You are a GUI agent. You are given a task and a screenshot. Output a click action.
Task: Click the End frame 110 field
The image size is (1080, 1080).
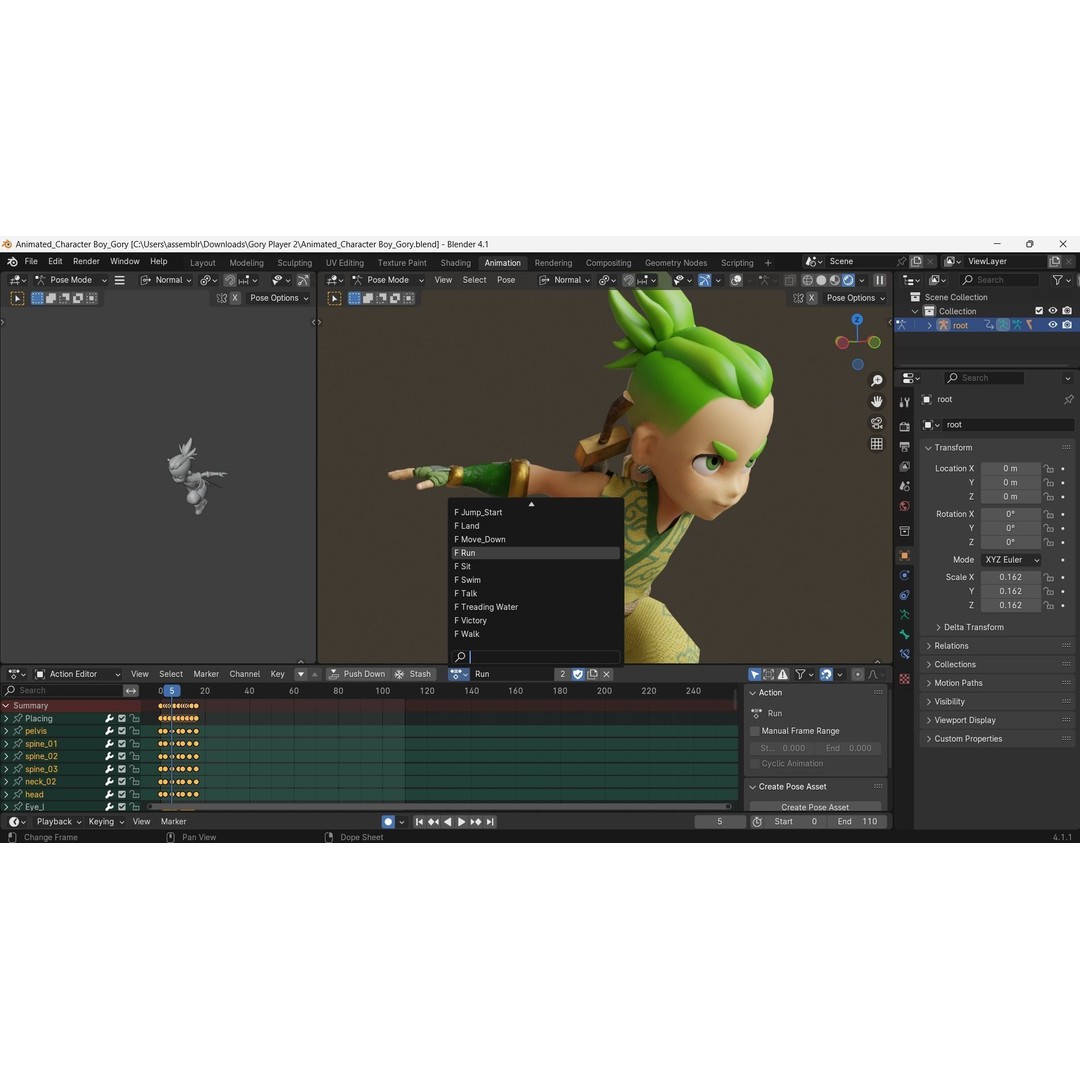[x=856, y=822]
